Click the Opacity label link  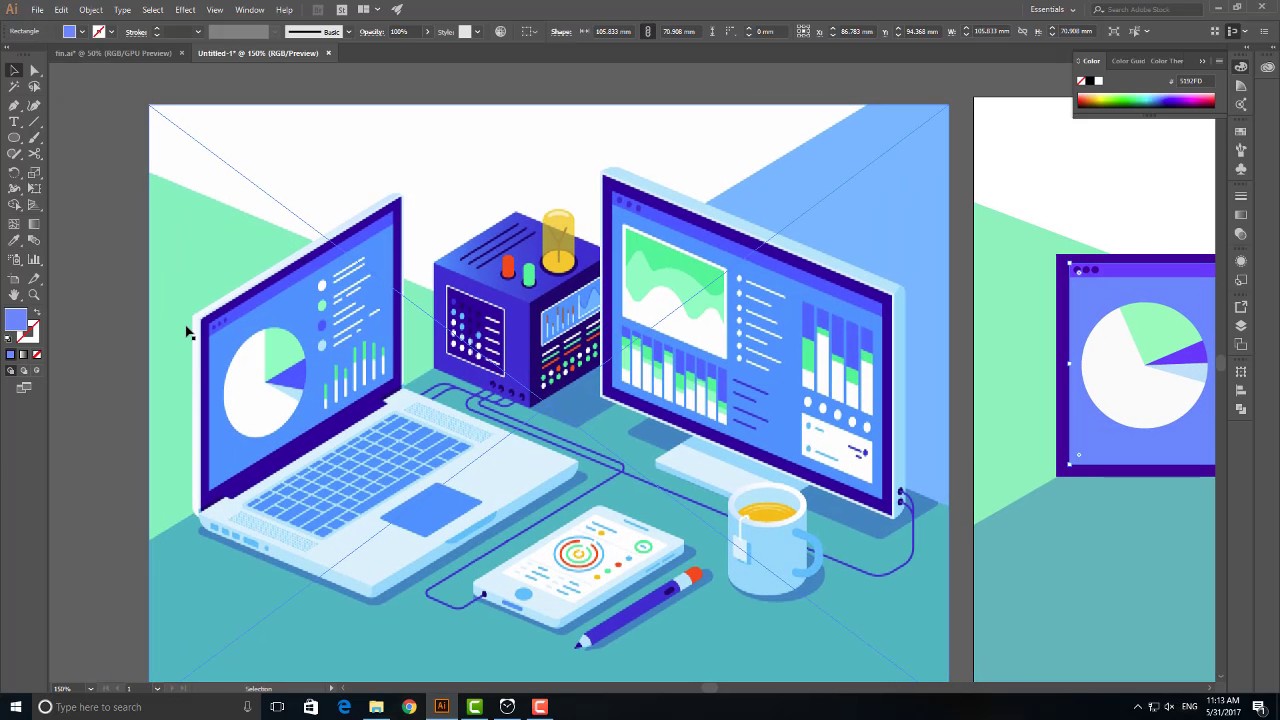coord(372,32)
